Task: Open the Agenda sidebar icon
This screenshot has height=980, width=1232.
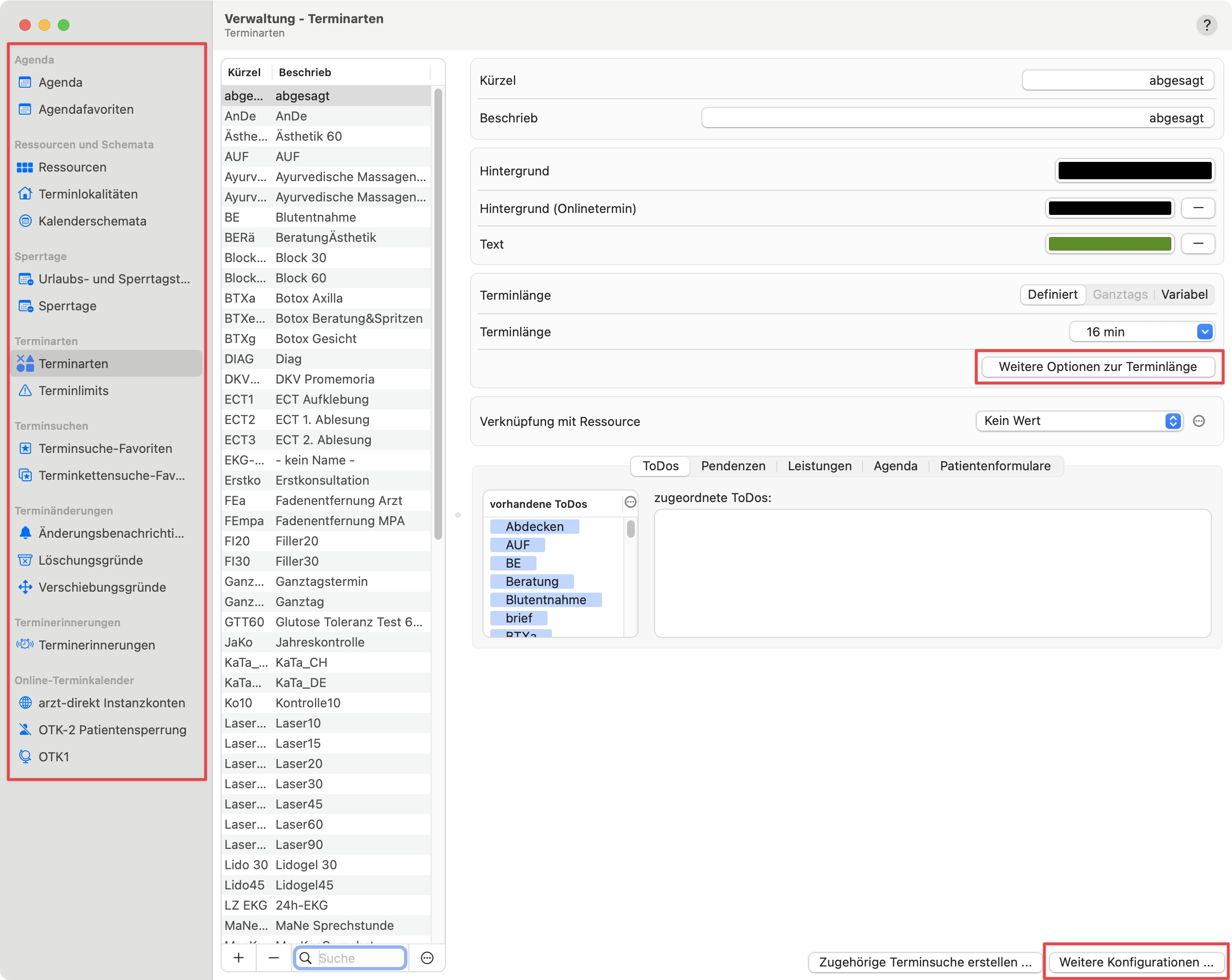Action: pyautogui.click(x=25, y=82)
